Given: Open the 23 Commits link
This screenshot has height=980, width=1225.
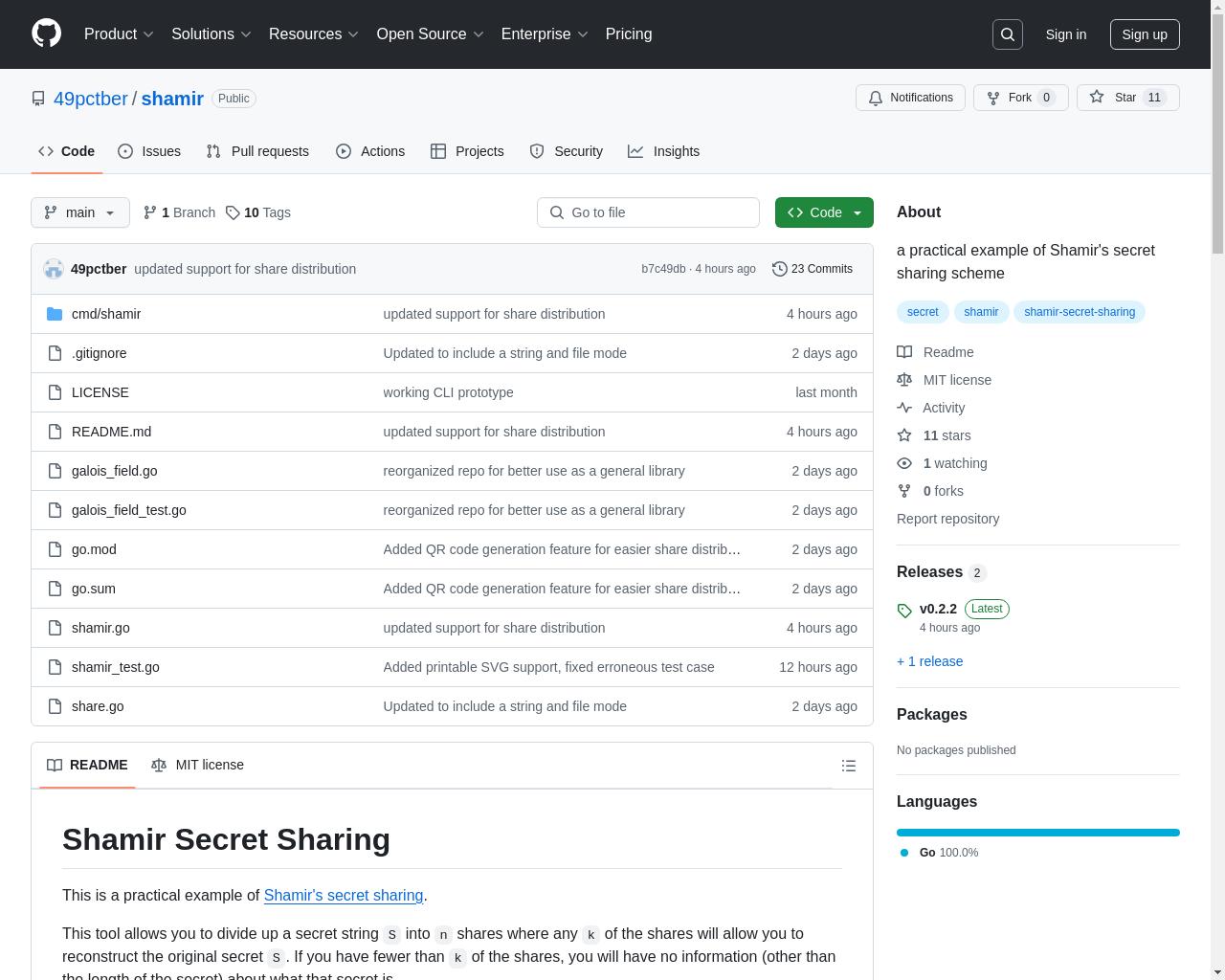Looking at the screenshot, I should point(813,269).
